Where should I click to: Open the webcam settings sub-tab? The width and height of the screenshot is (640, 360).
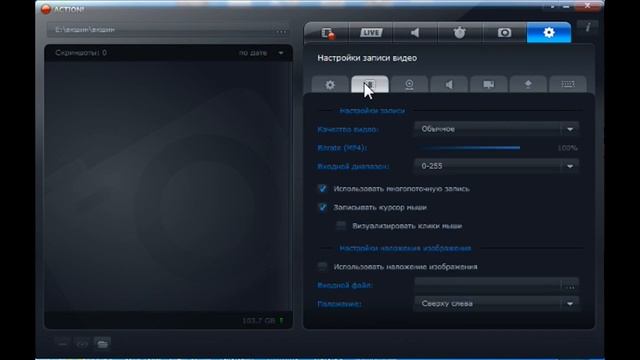409,84
